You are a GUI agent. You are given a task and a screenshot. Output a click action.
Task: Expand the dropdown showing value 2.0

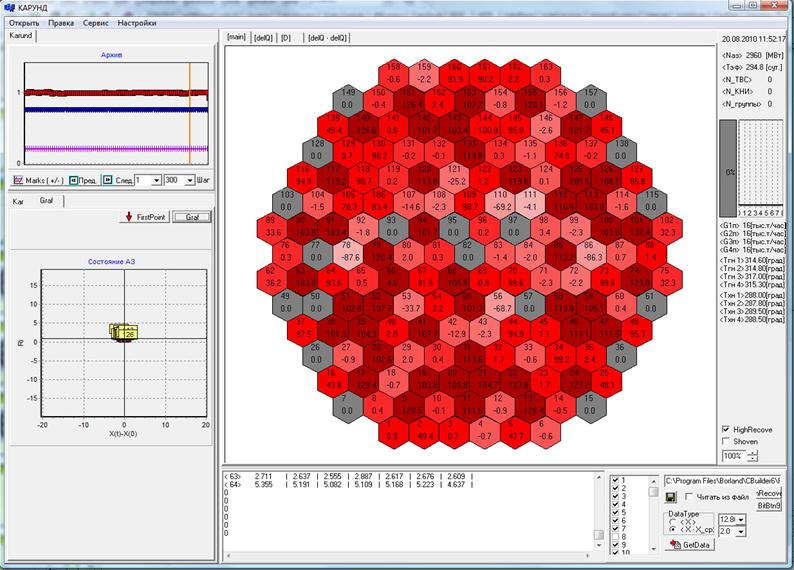(741, 532)
